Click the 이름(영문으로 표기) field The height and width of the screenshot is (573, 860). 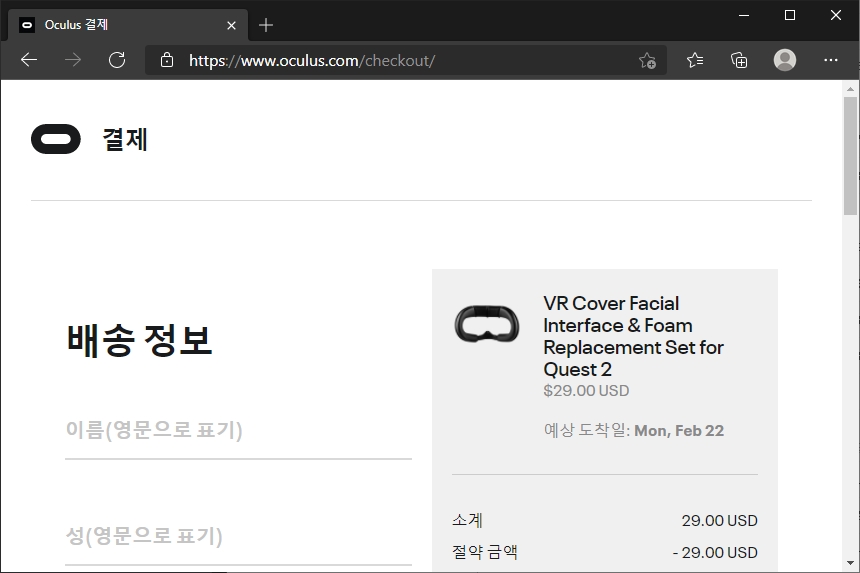click(x=238, y=437)
